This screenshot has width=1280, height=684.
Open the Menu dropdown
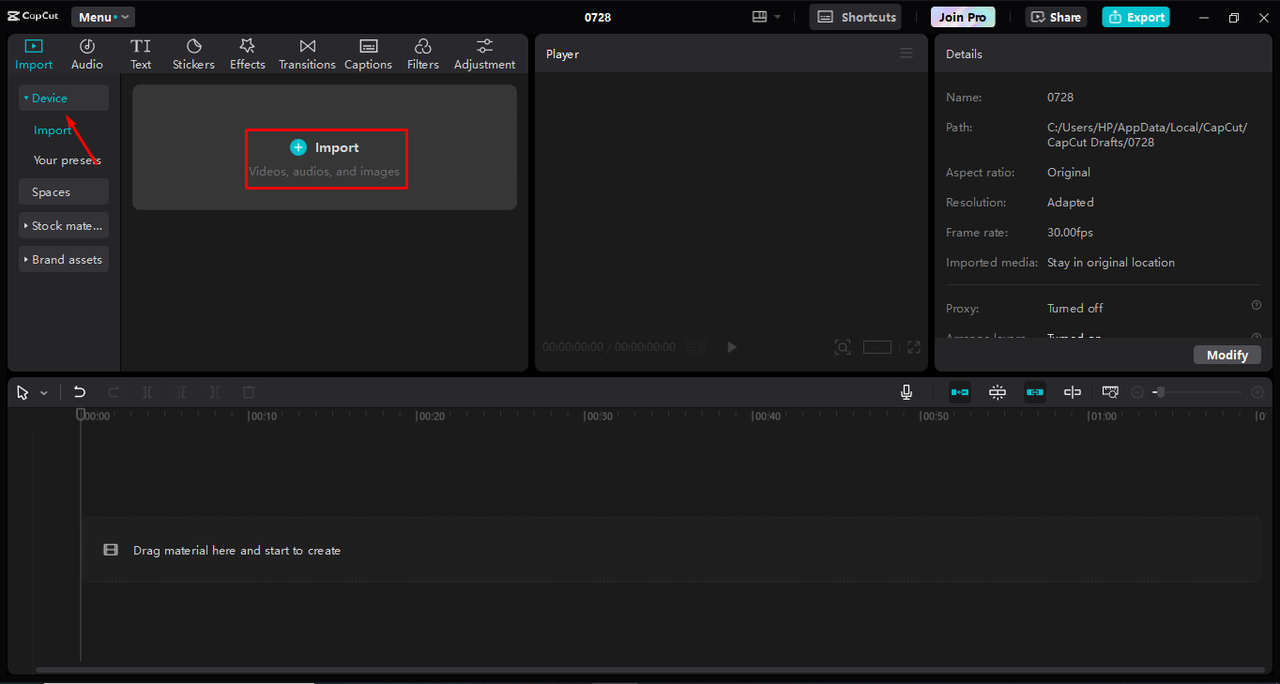pos(103,17)
